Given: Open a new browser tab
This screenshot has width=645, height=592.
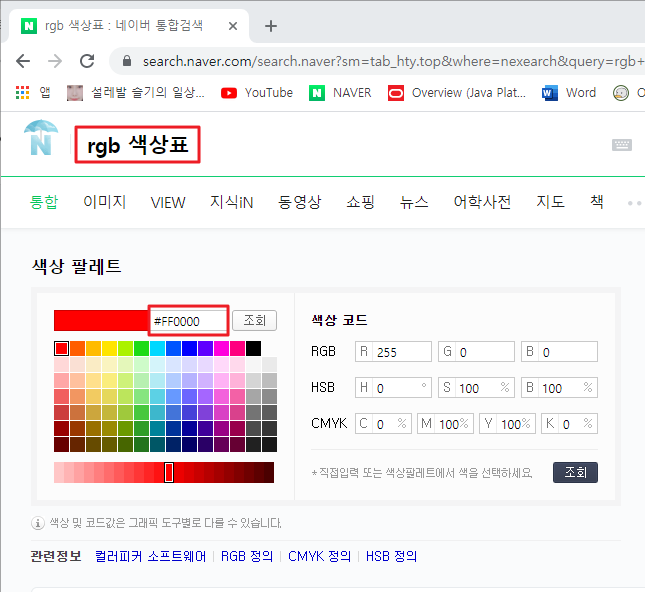Looking at the screenshot, I should click(x=271, y=26).
